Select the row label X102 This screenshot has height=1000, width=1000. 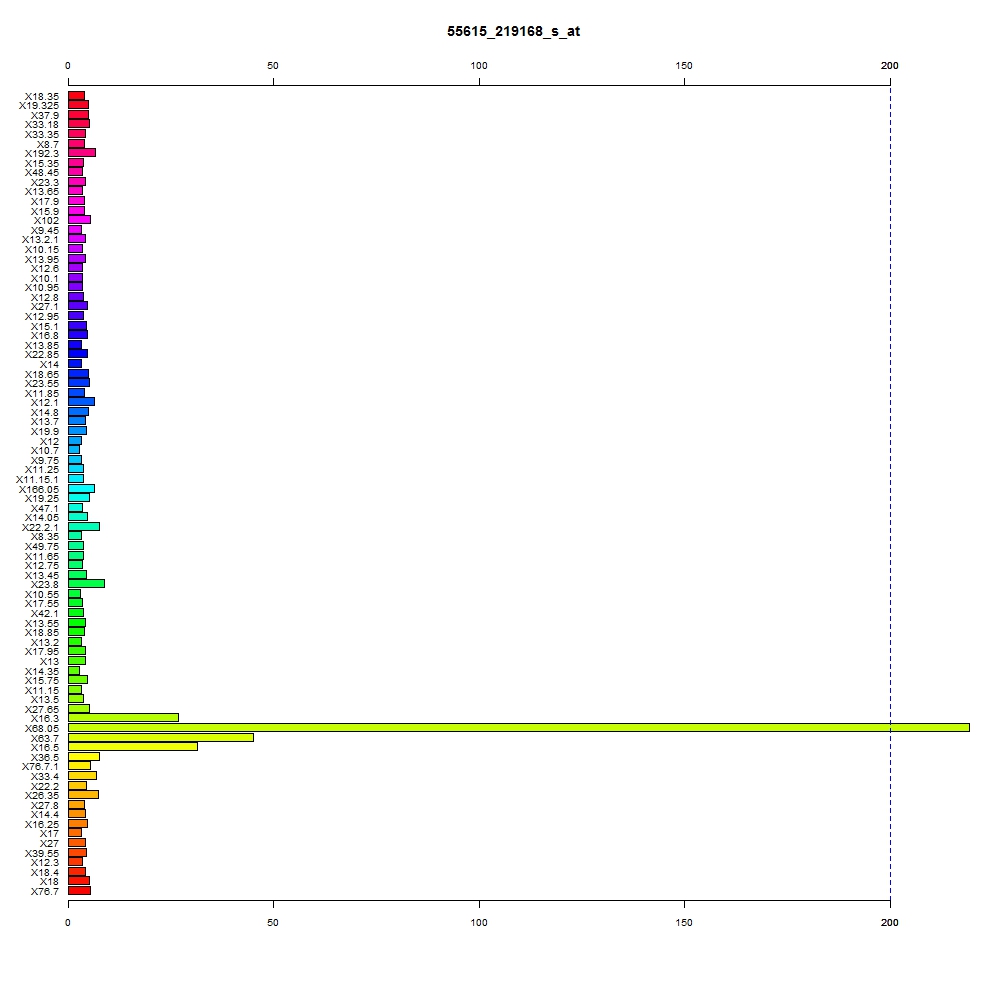tap(47, 221)
